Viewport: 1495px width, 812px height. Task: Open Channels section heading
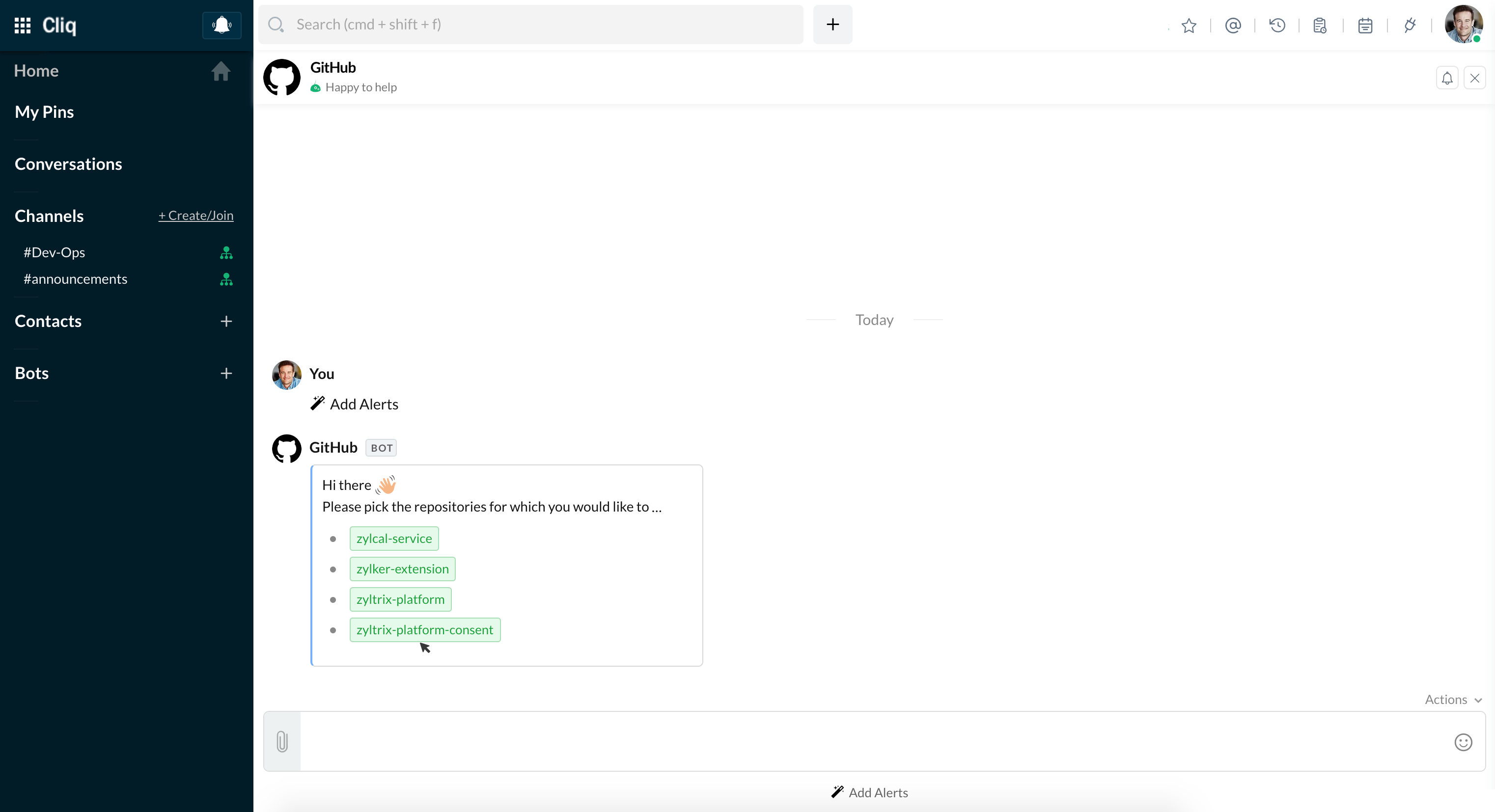(x=49, y=216)
